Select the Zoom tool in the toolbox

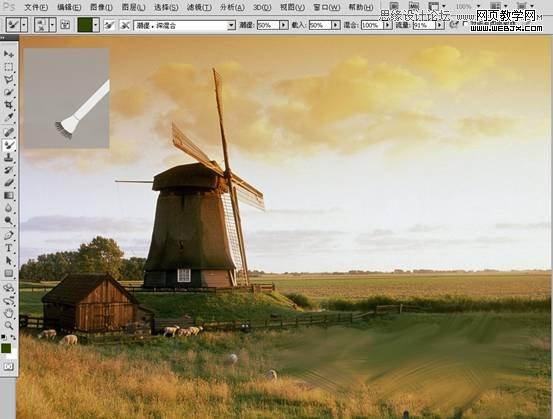[x=8, y=326]
